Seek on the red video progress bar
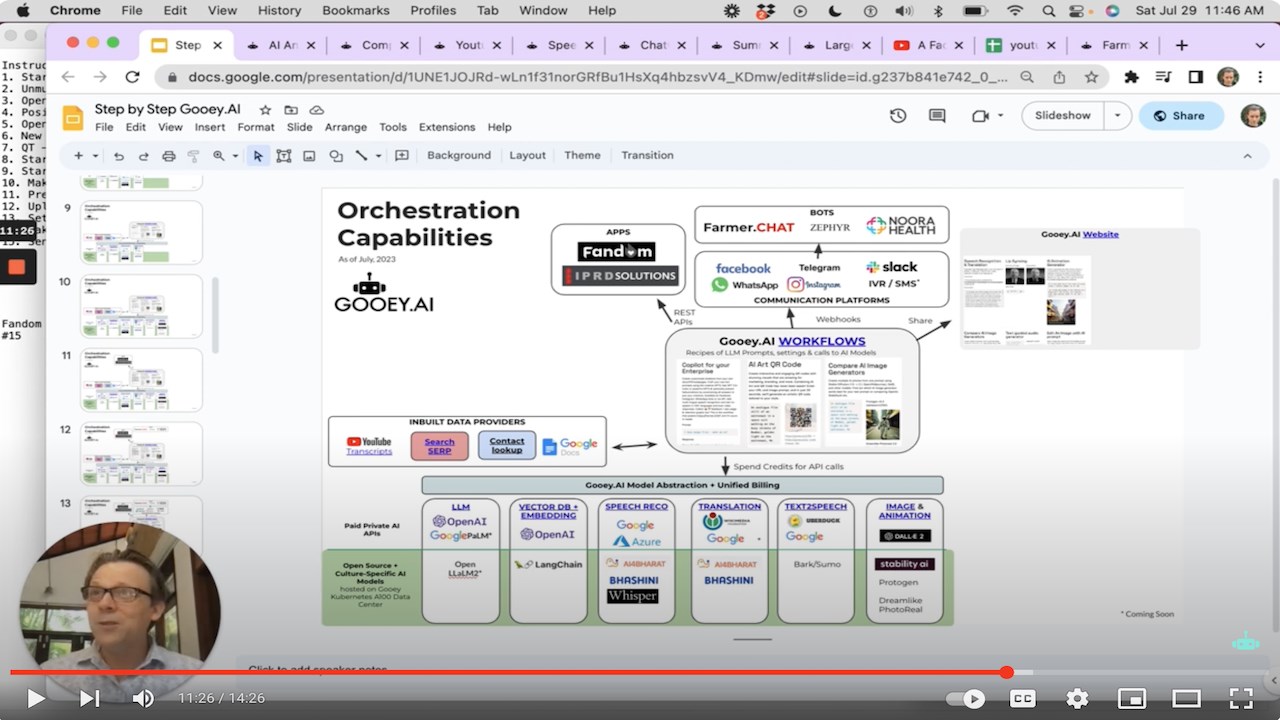This screenshot has width=1280, height=720. [x=640, y=672]
